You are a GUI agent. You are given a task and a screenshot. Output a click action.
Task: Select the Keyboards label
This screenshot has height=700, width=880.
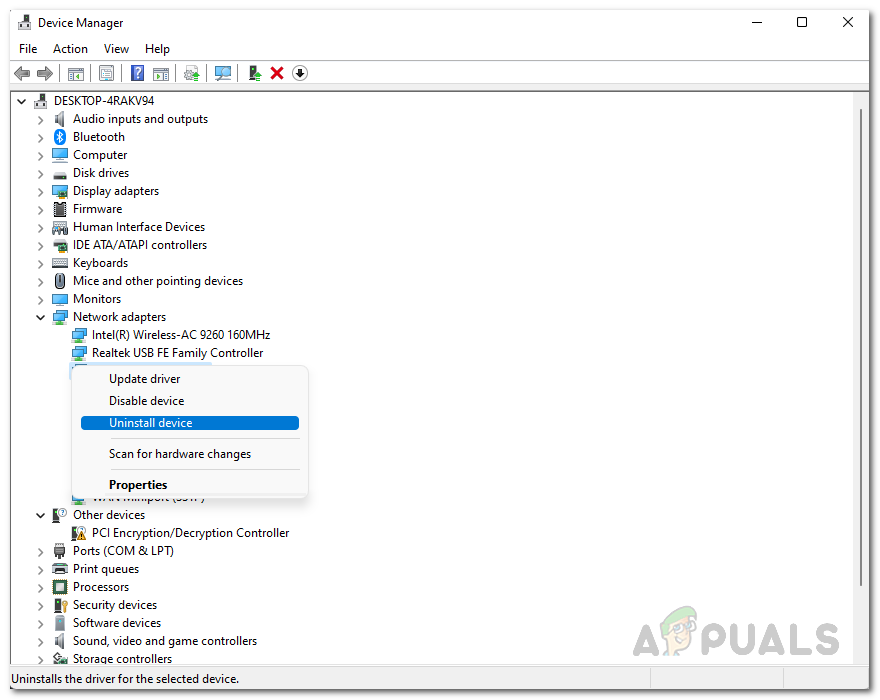[100, 263]
